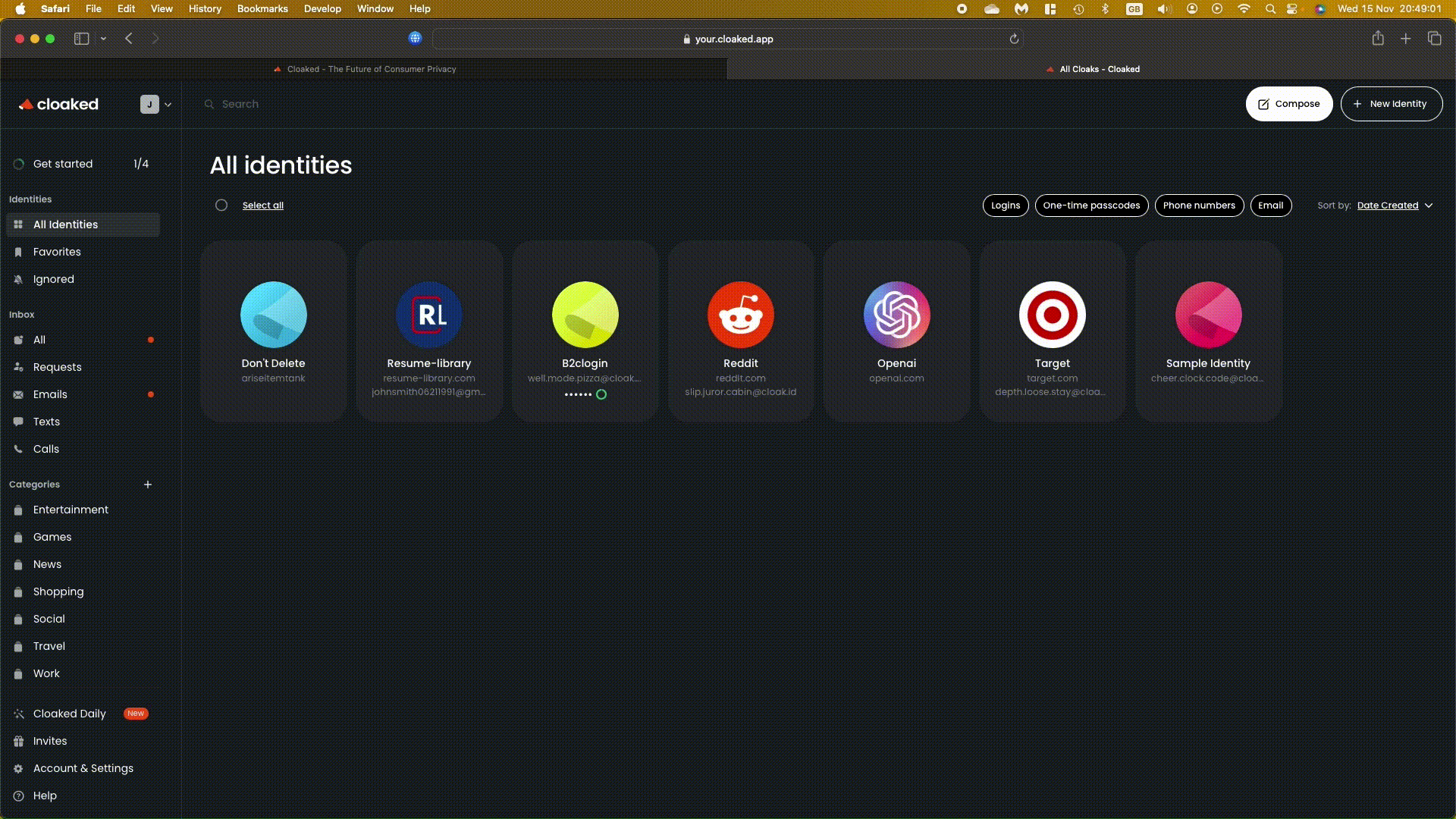Open the Sort by Date Created dropdown
This screenshot has width=1456, height=819.
(1395, 206)
